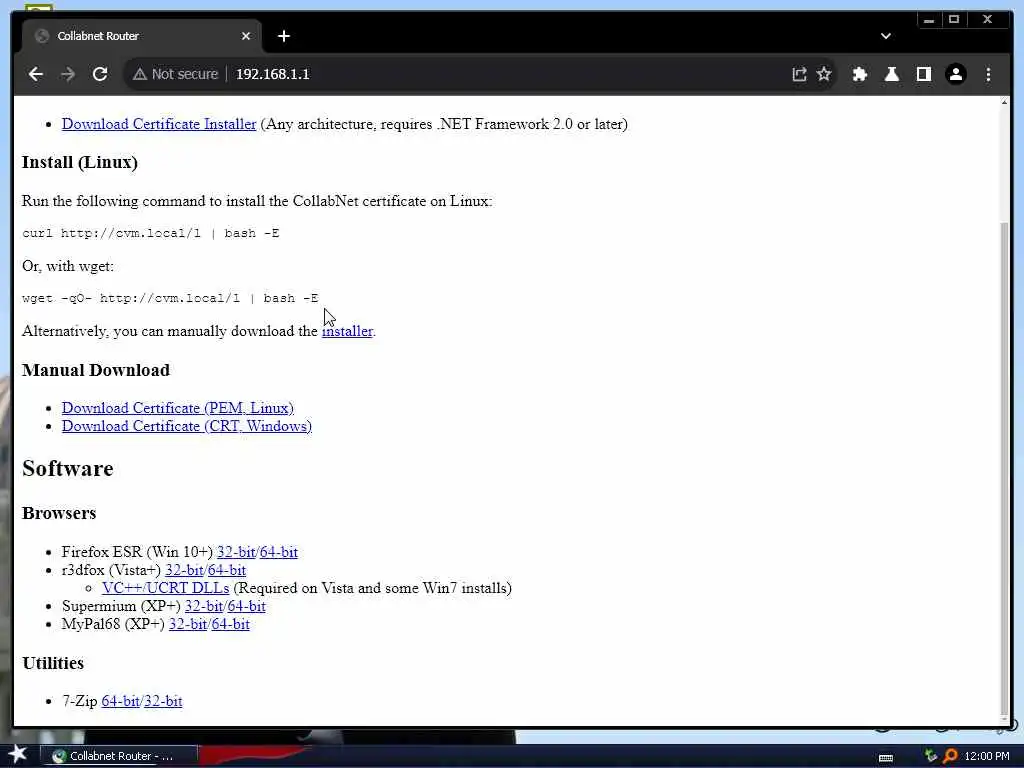The image size is (1024, 768).
Task: Download Certificate (CRT, Windows)
Action: [x=187, y=426]
